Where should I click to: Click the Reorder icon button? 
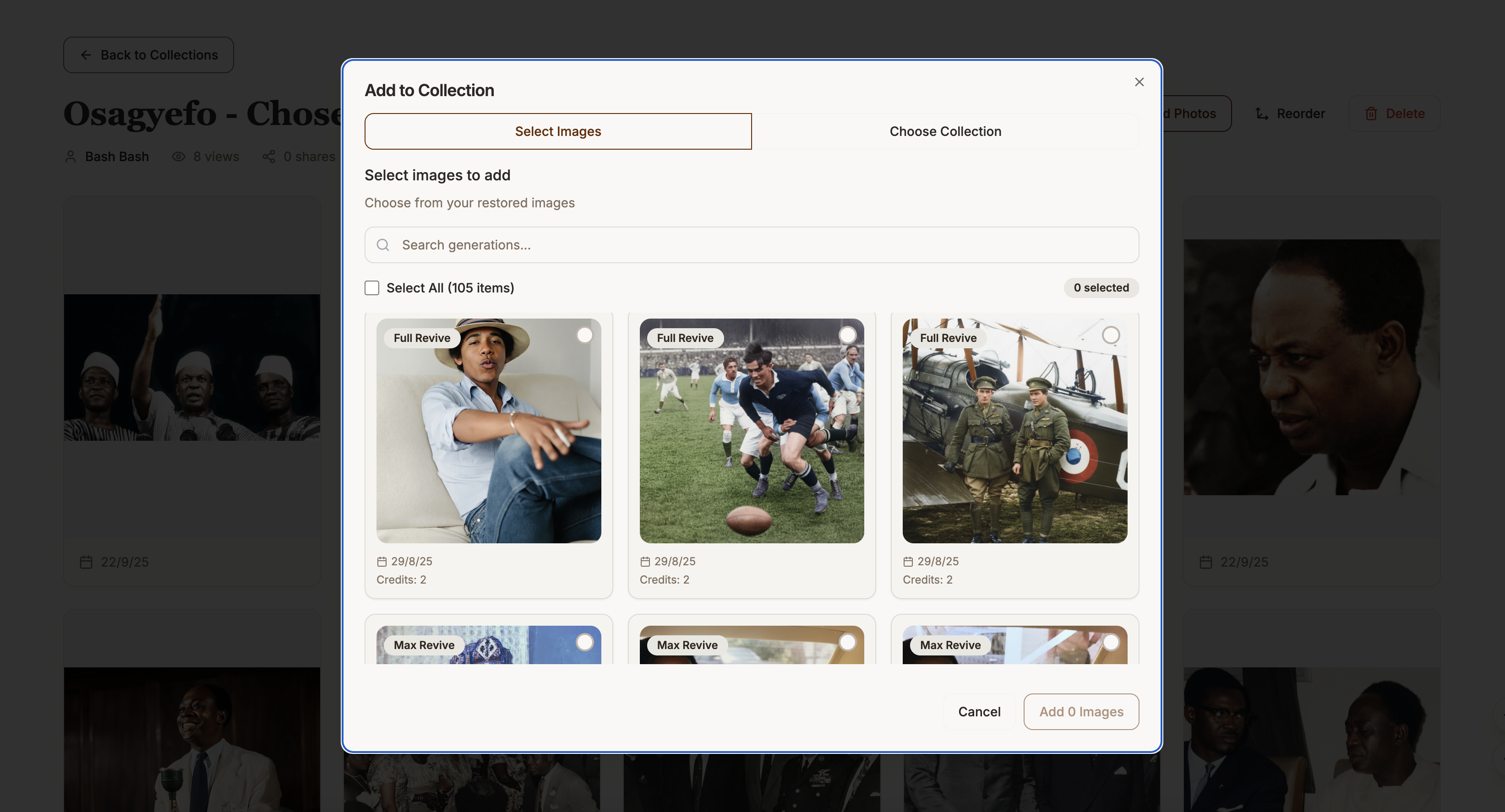(x=1261, y=114)
